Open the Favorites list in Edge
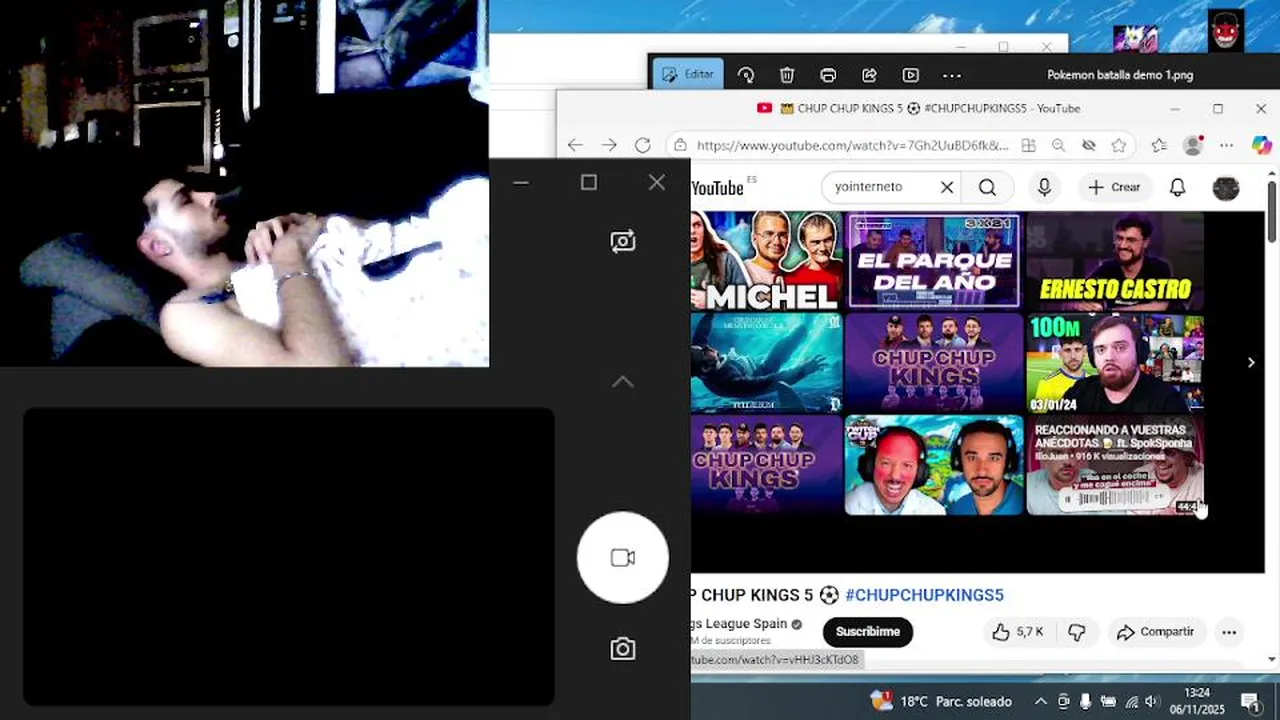The image size is (1280, 720). [x=1158, y=145]
